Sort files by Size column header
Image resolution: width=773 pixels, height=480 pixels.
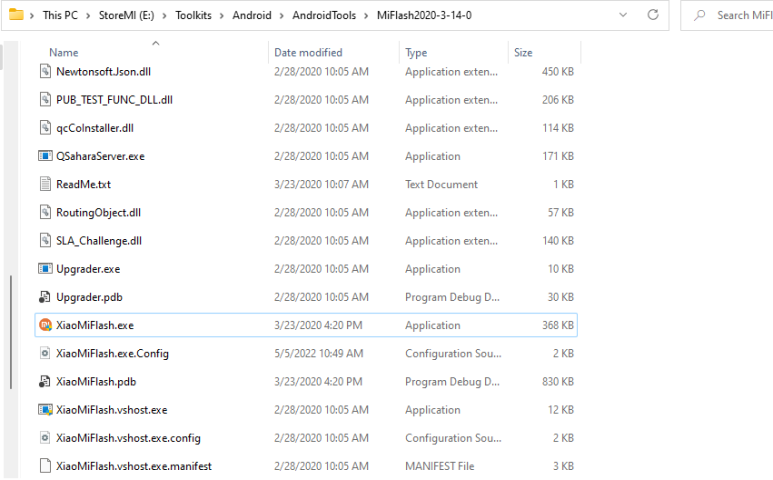pos(523,52)
